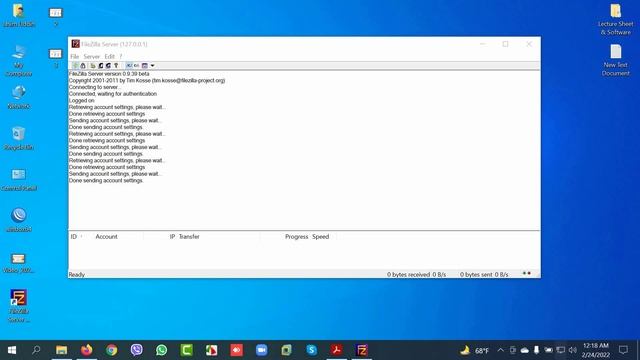This screenshot has width=640, height=360.
Task: Switch path display to /C/ format
Action: (129, 65)
